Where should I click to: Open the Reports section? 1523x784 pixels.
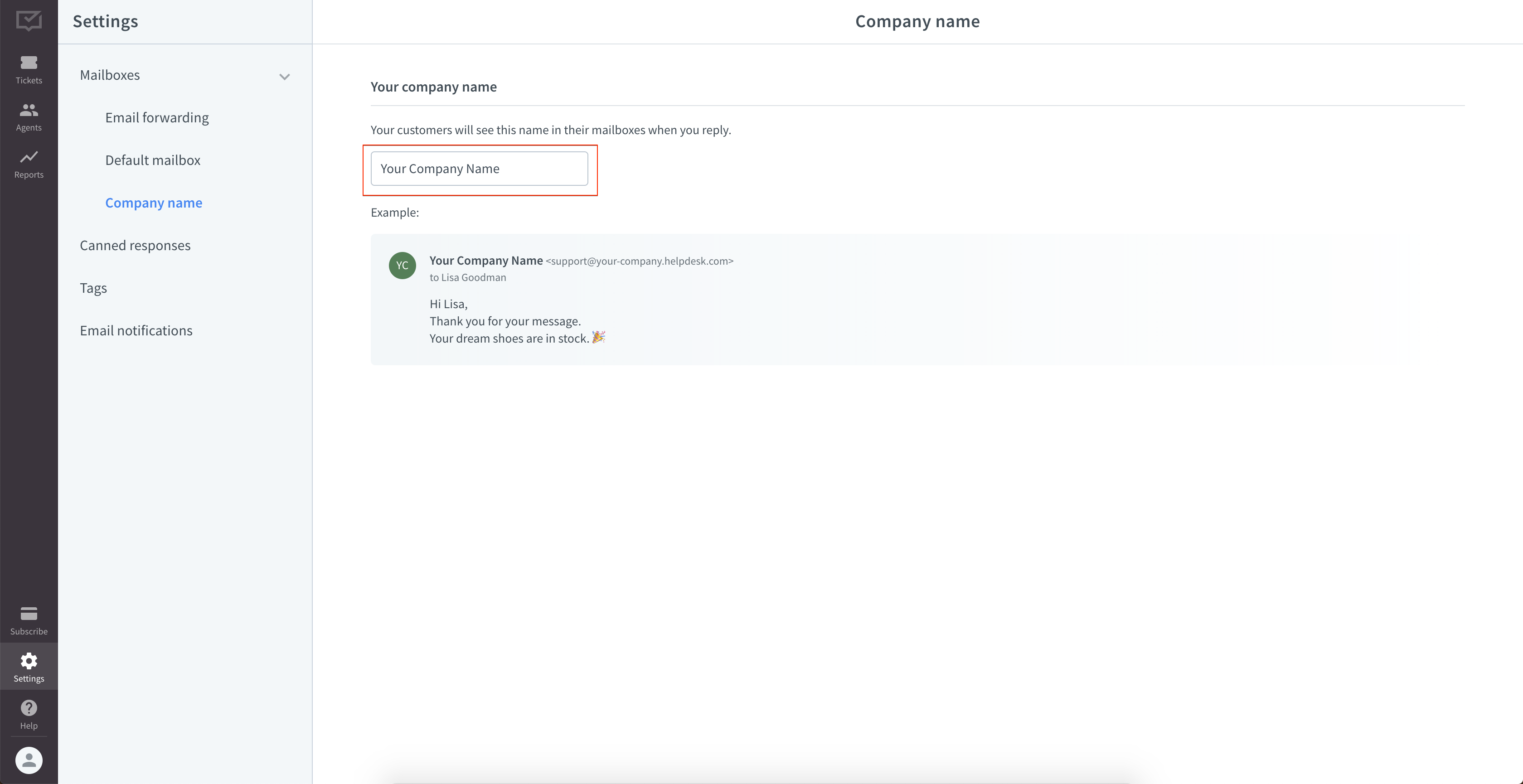[x=29, y=165]
